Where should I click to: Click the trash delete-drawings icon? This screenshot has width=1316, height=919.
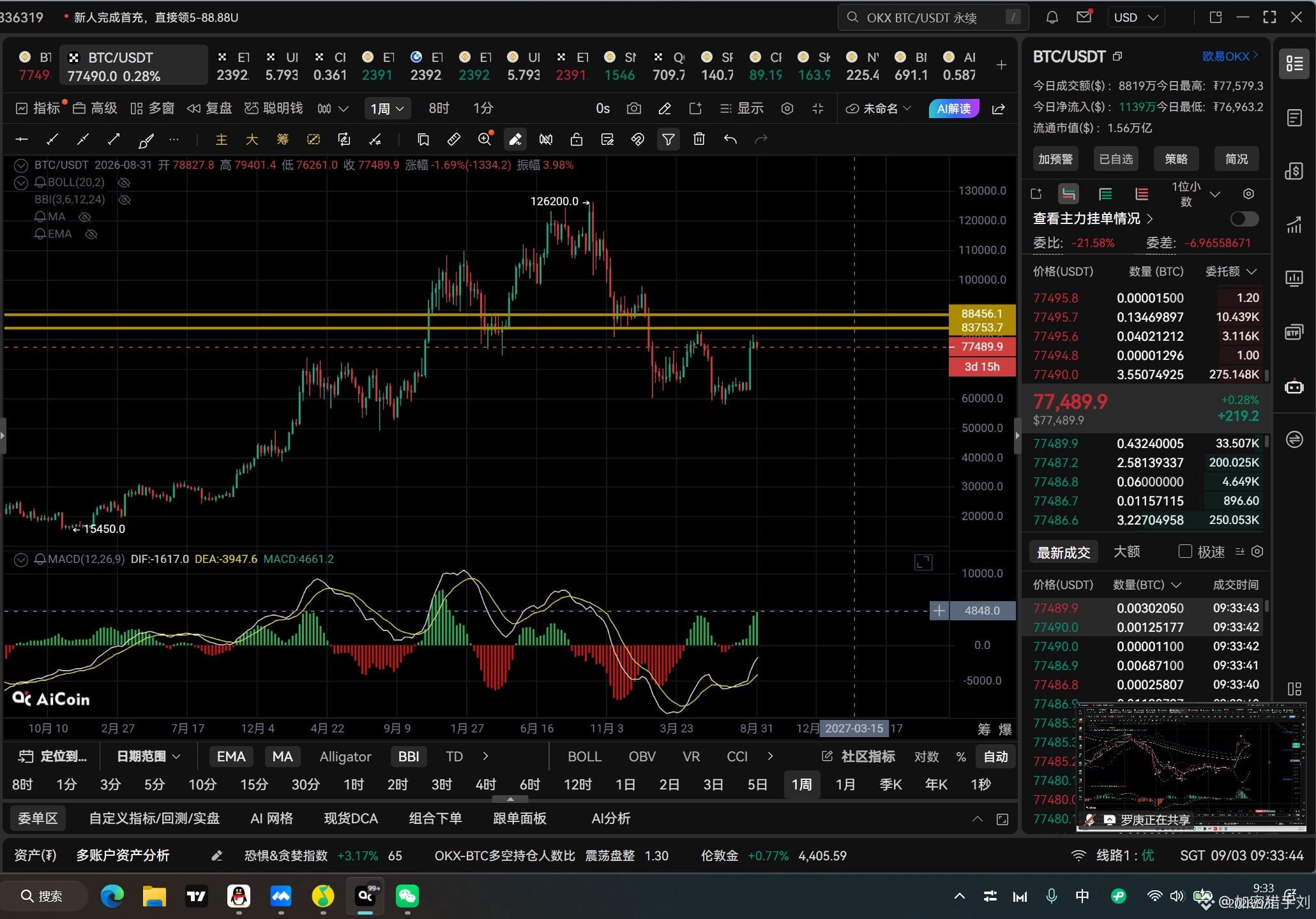click(x=699, y=139)
